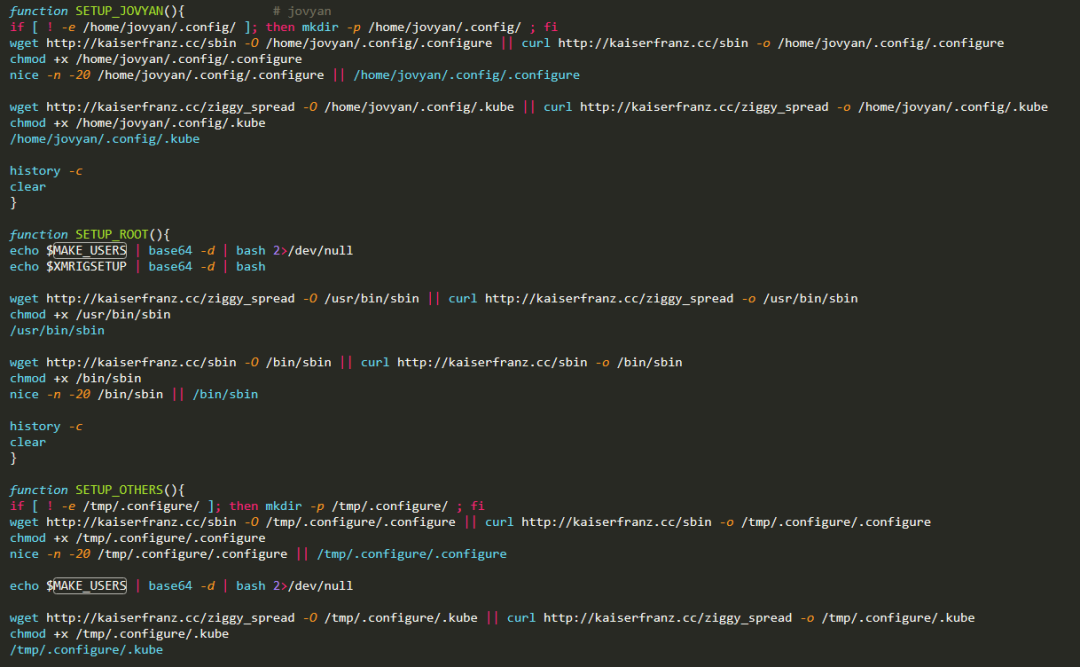Click the standalone '/home/jovyan/.config/.kube' line
1080x667 pixels.
pos(105,138)
